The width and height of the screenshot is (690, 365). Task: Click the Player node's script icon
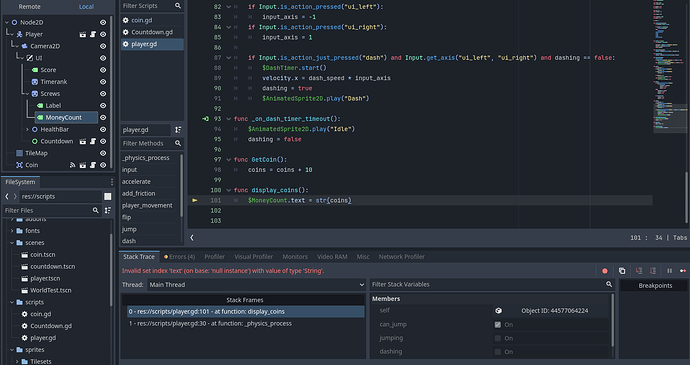(93, 34)
